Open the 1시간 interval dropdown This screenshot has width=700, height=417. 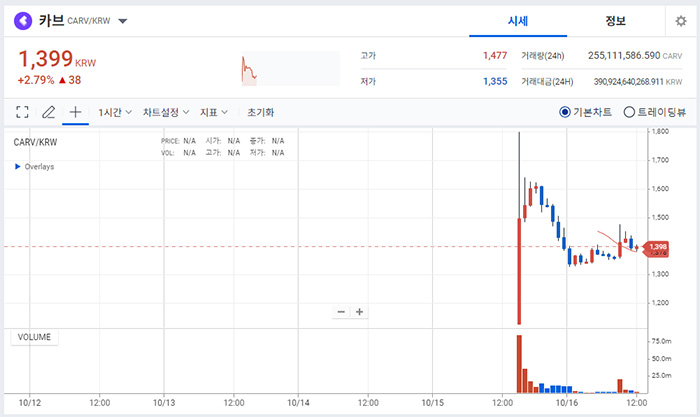tap(115, 112)
